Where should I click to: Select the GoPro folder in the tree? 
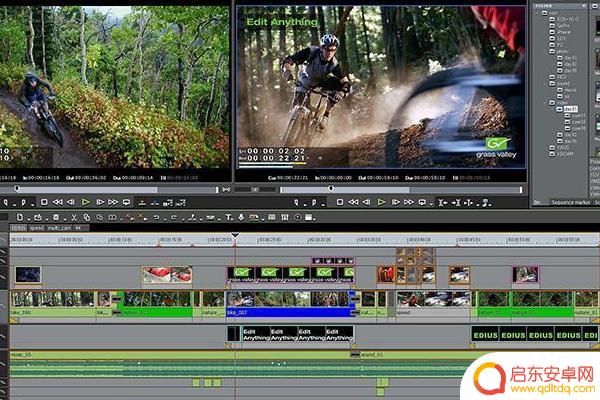click(563, 26)
